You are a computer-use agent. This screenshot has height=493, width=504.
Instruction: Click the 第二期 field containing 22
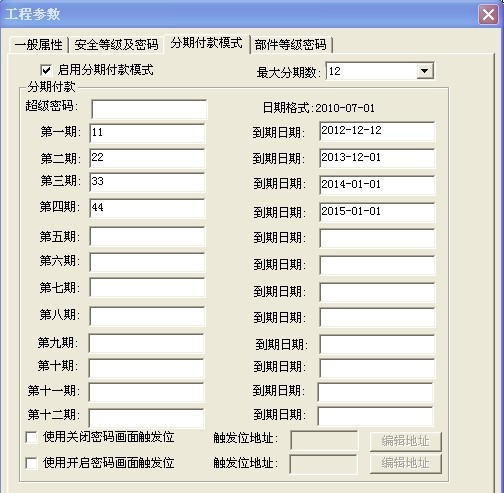point(147,158)
